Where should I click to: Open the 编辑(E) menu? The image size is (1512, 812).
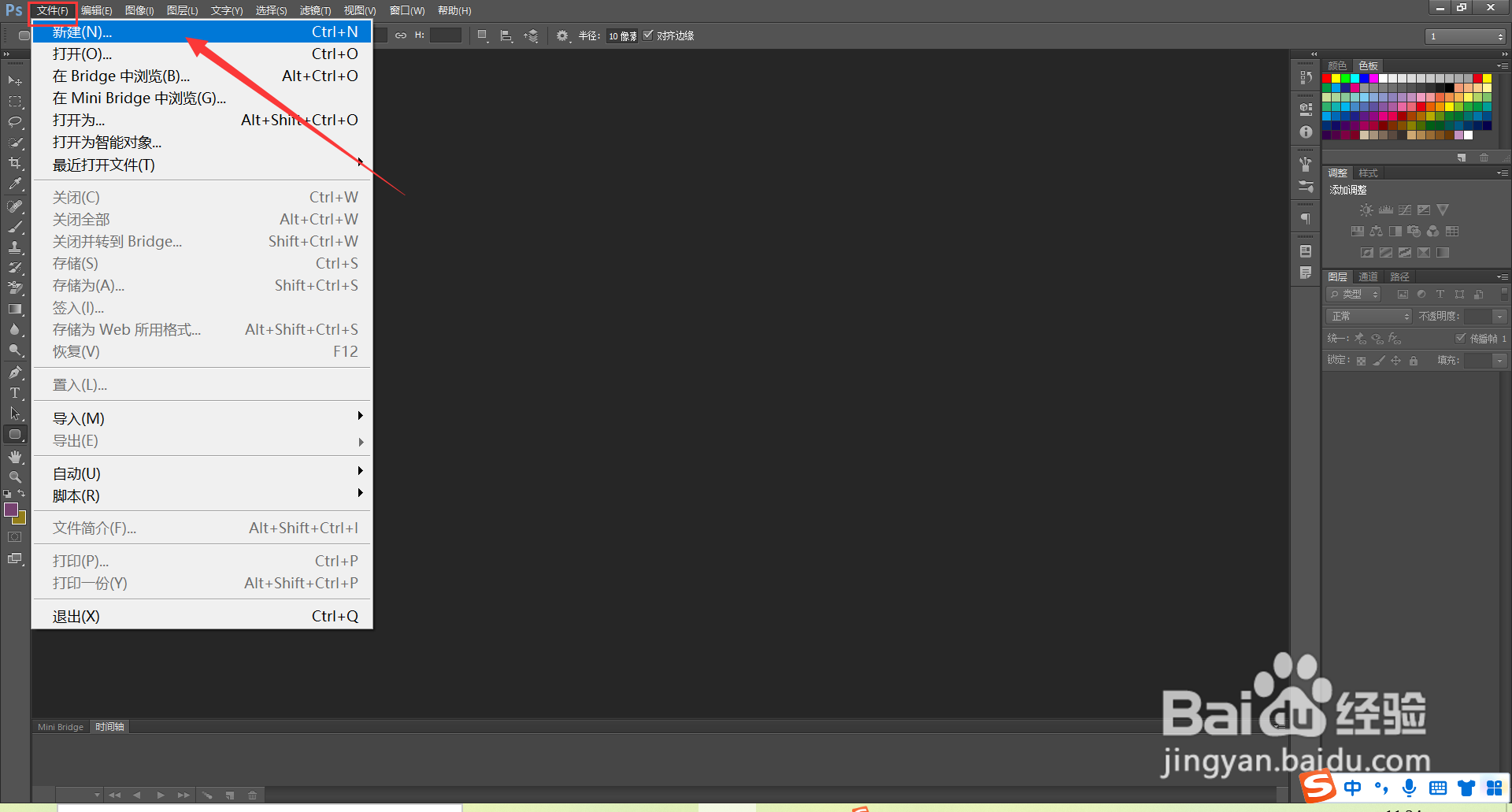[96, 10]
